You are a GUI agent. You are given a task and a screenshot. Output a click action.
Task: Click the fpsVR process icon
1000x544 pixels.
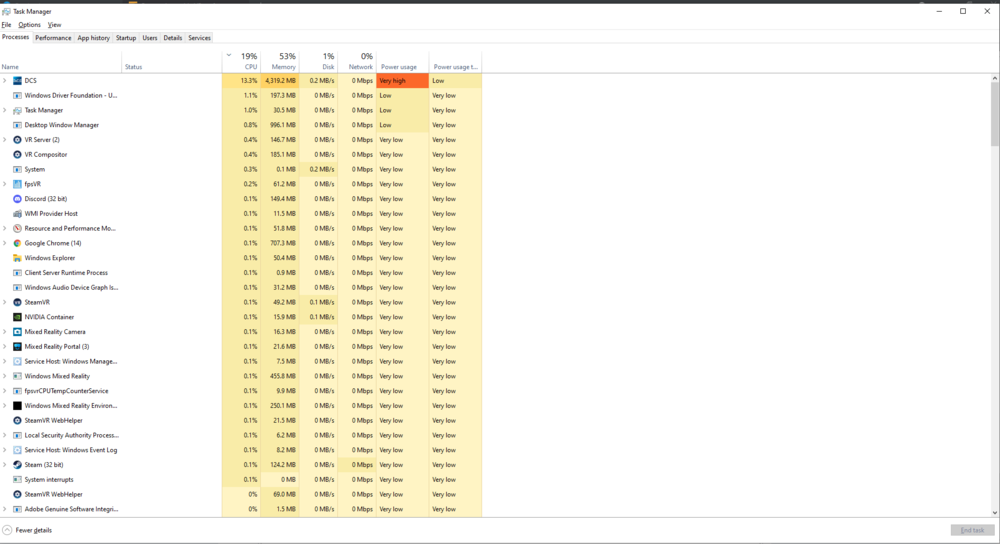[x=17, y=184]
